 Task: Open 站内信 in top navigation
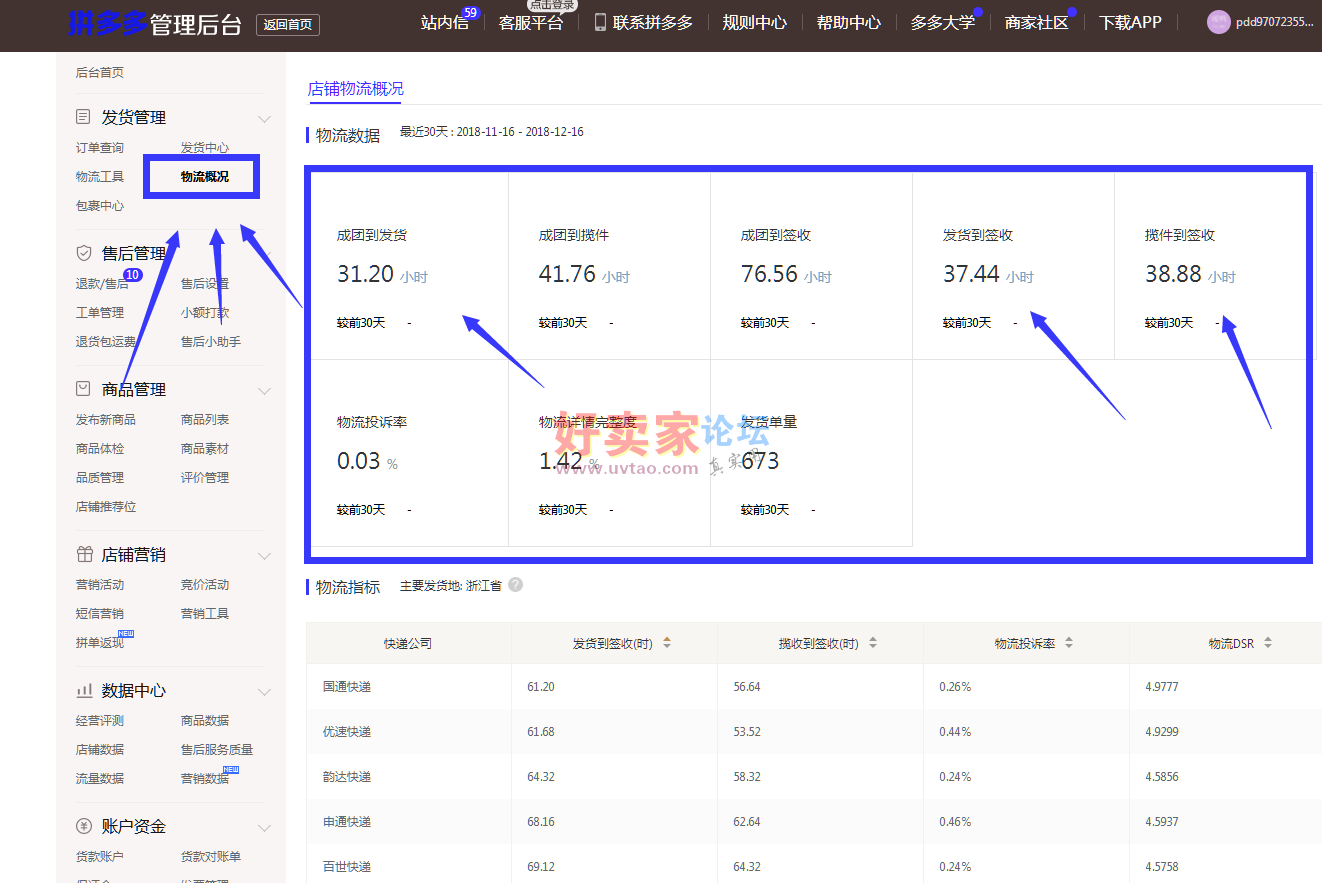444,22
